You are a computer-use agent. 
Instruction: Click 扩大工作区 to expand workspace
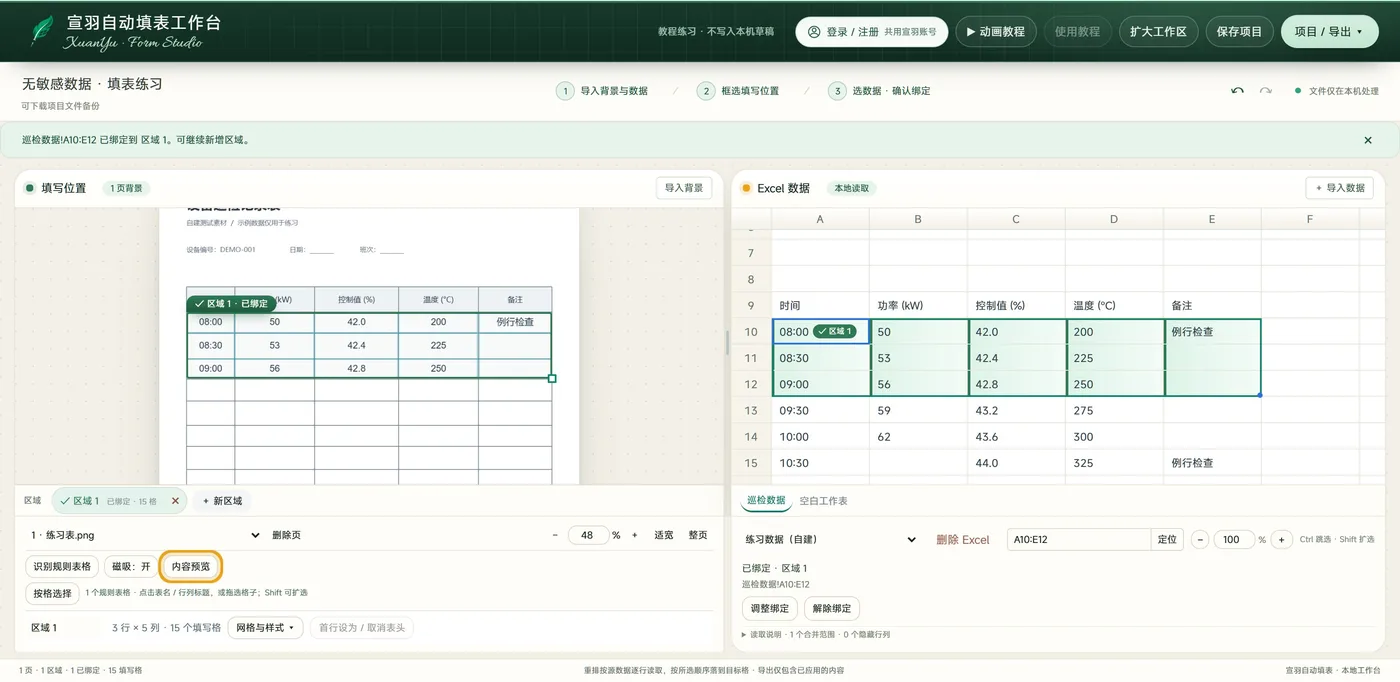(1158, 31)
